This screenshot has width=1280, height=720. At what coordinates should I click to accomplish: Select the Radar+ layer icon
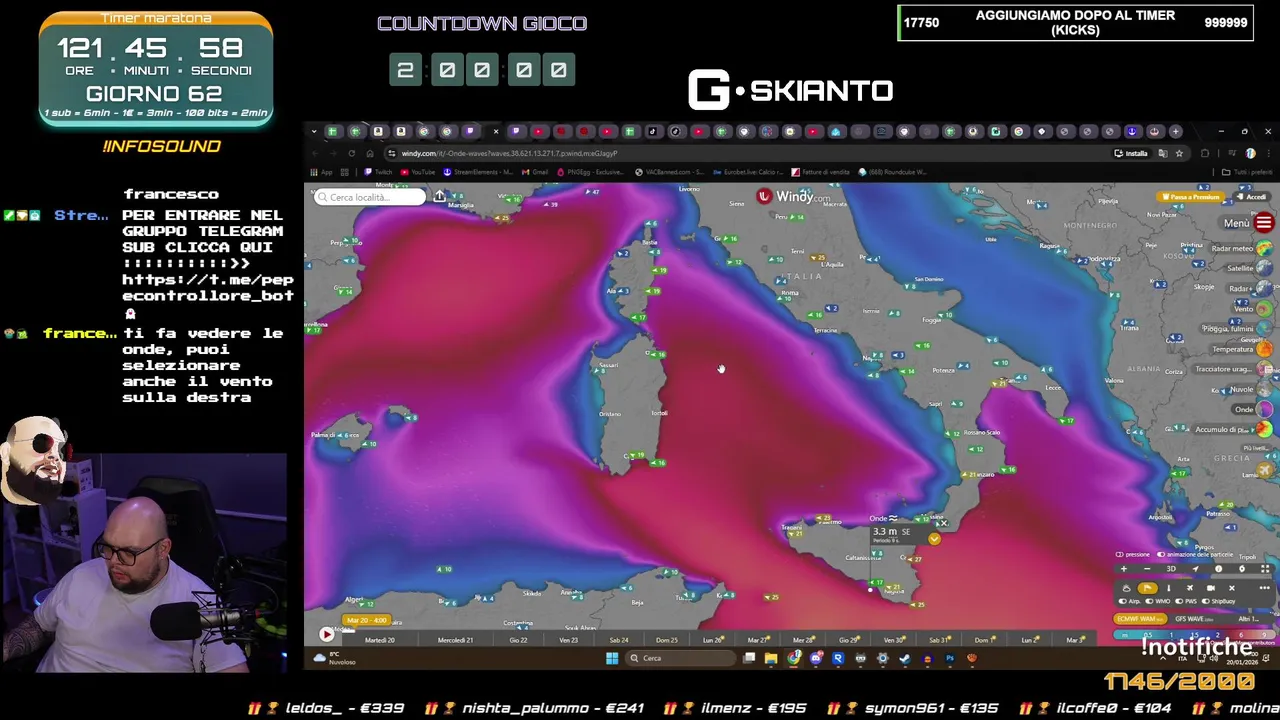(1264, 288)
